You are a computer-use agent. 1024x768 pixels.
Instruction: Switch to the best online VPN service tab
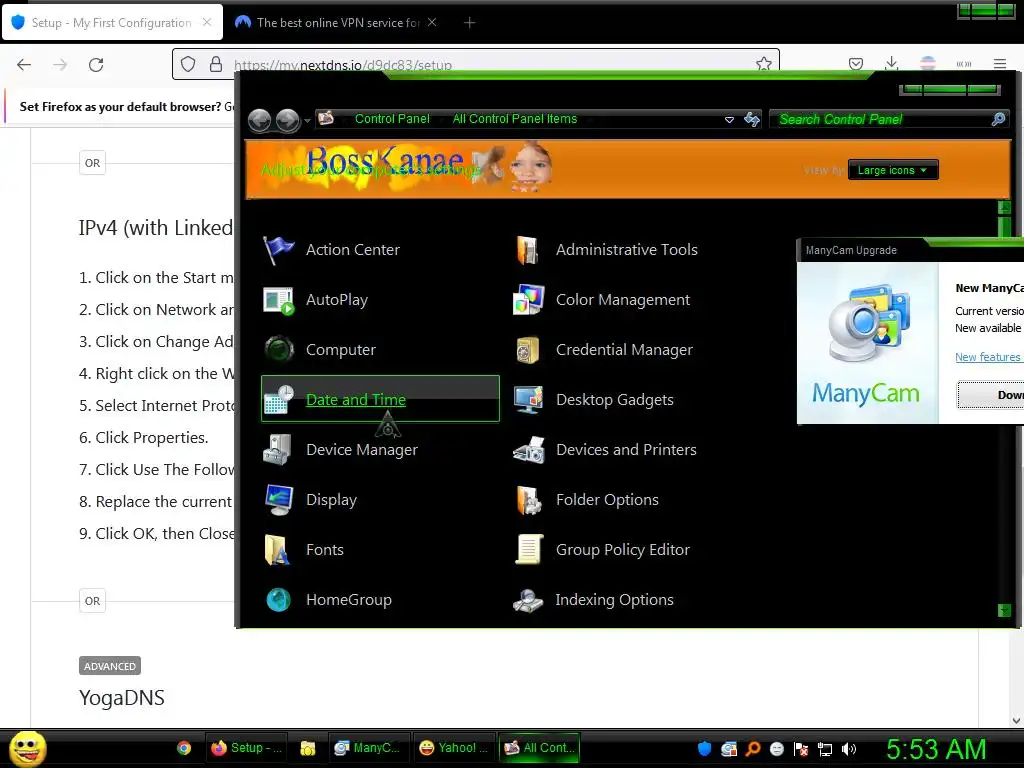coord(336,22)
